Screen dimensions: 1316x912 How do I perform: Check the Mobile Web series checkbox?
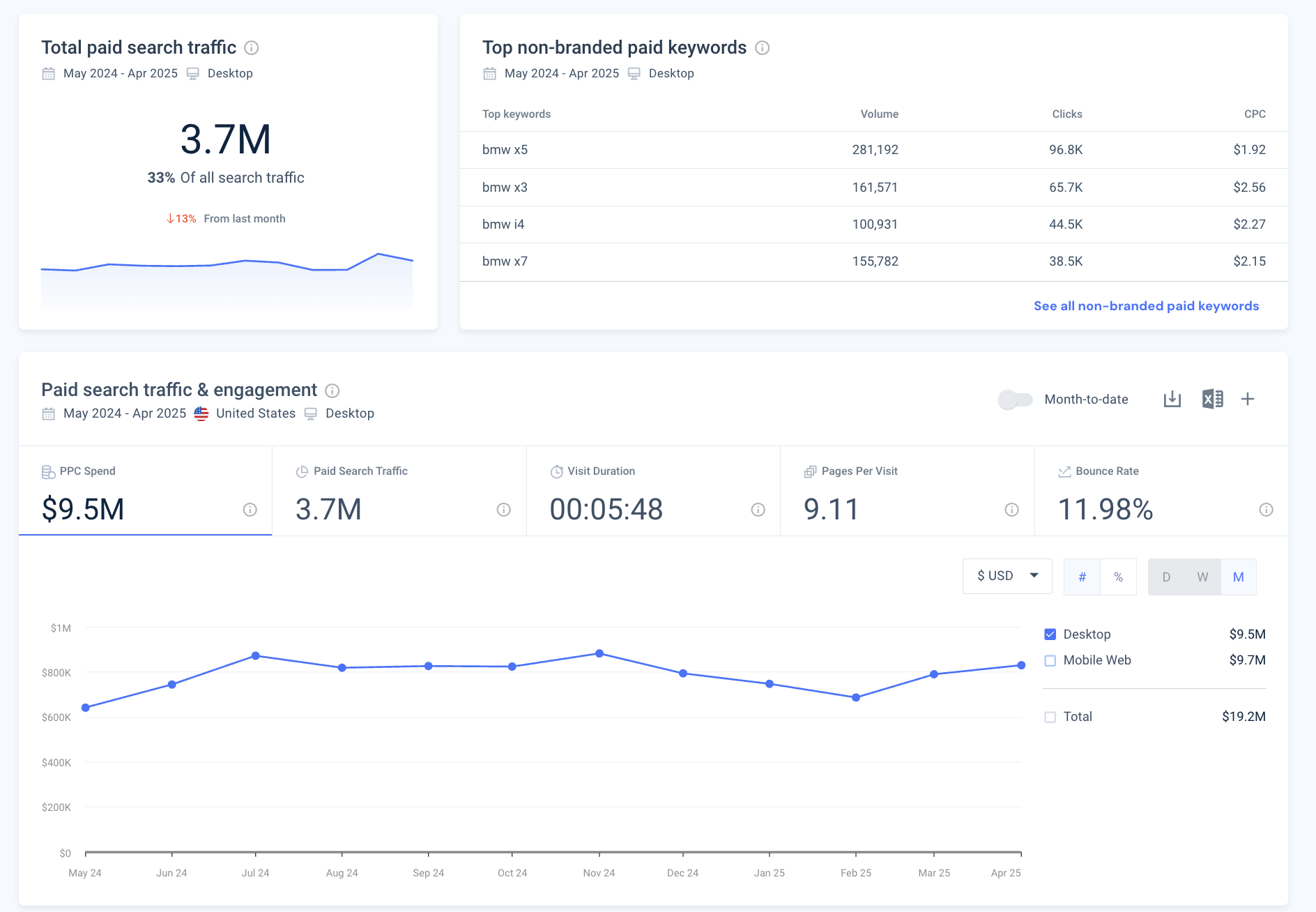(x=1050, y=660)
